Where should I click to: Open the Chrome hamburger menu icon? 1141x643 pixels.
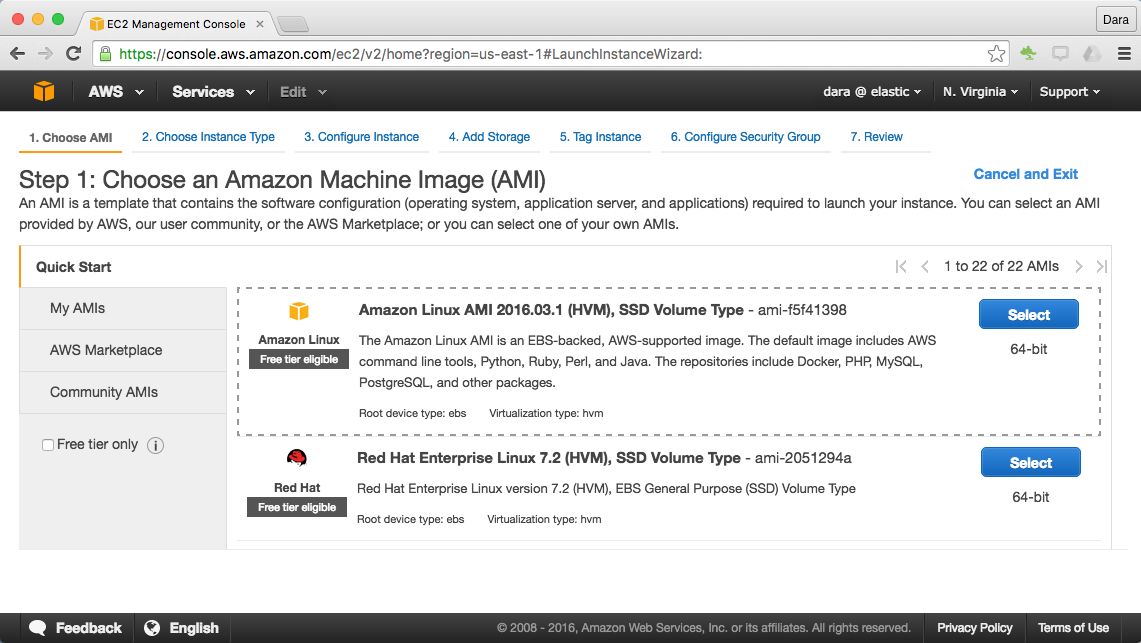tap(1124, 54)
